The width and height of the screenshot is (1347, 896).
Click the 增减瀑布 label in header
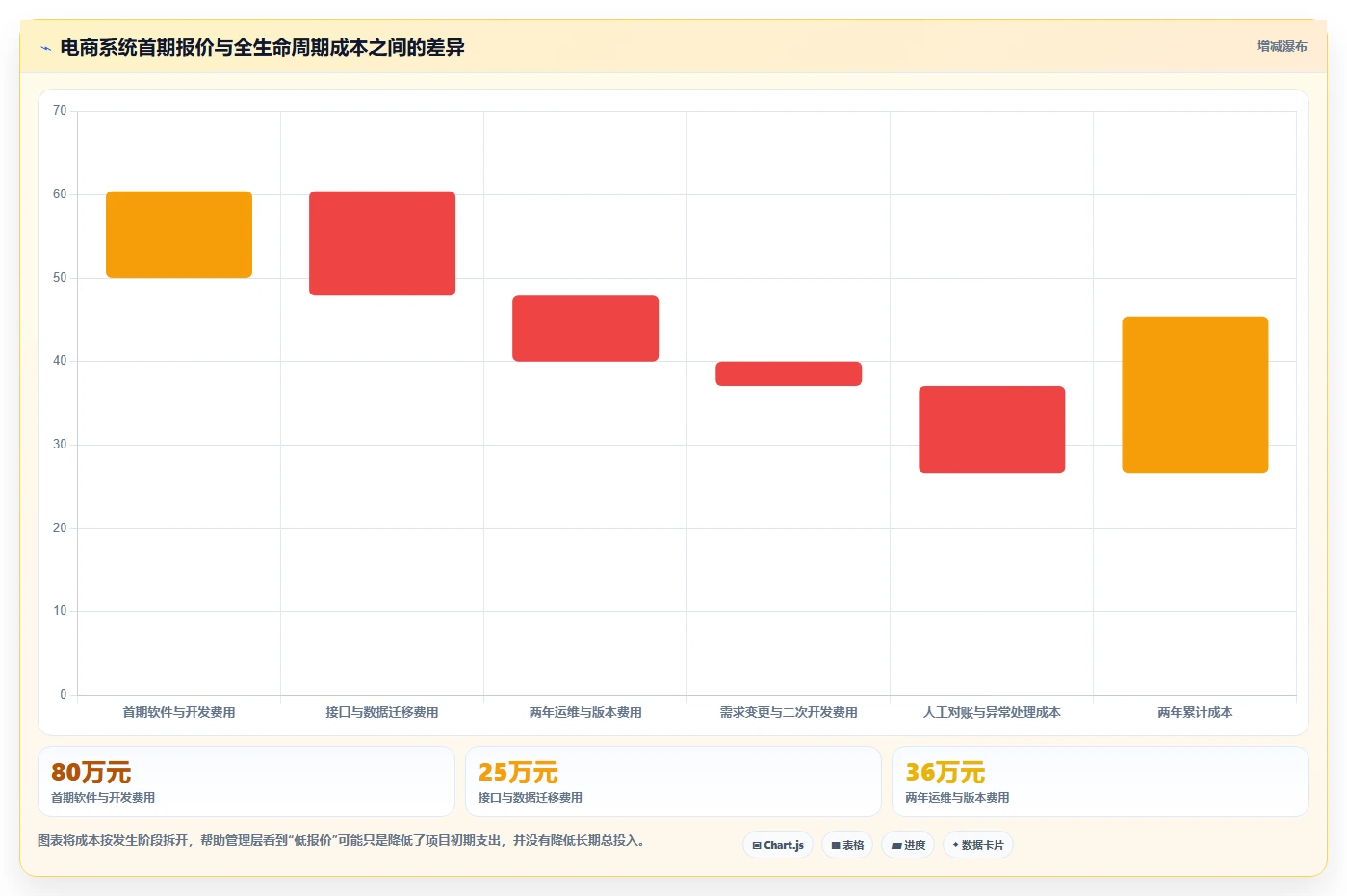pos(1282,46)
